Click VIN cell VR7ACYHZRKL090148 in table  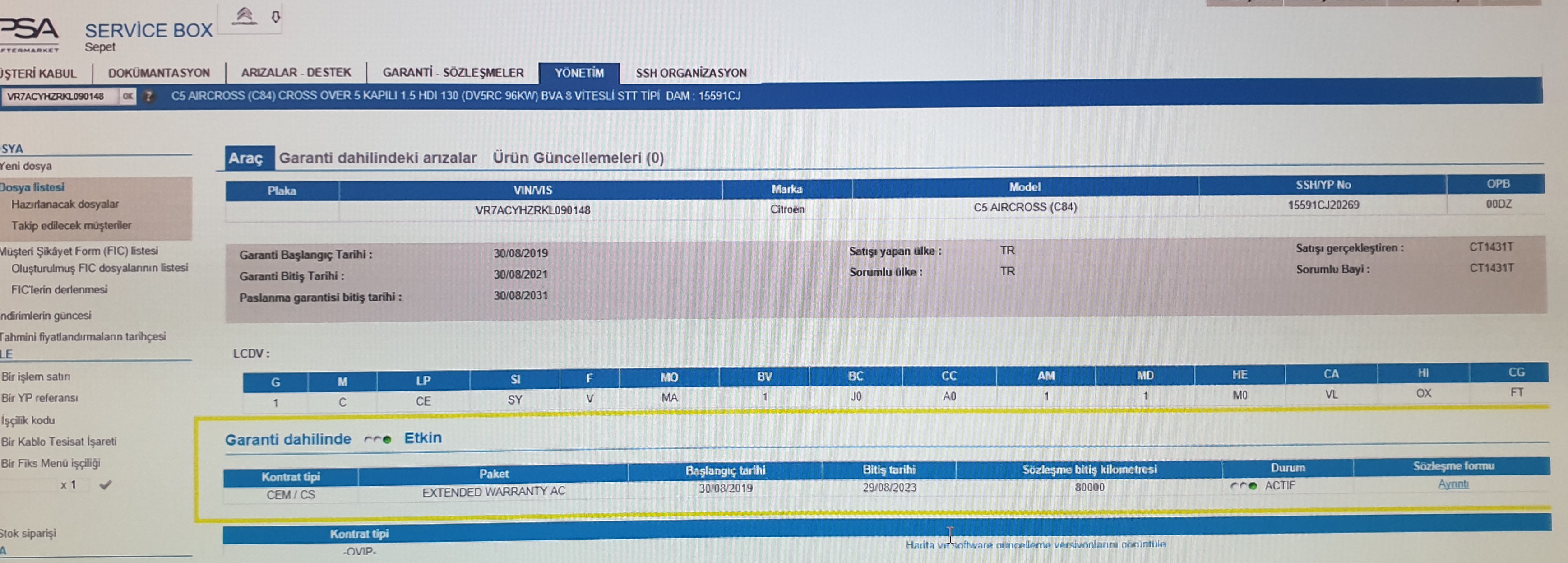coord(532,210)
